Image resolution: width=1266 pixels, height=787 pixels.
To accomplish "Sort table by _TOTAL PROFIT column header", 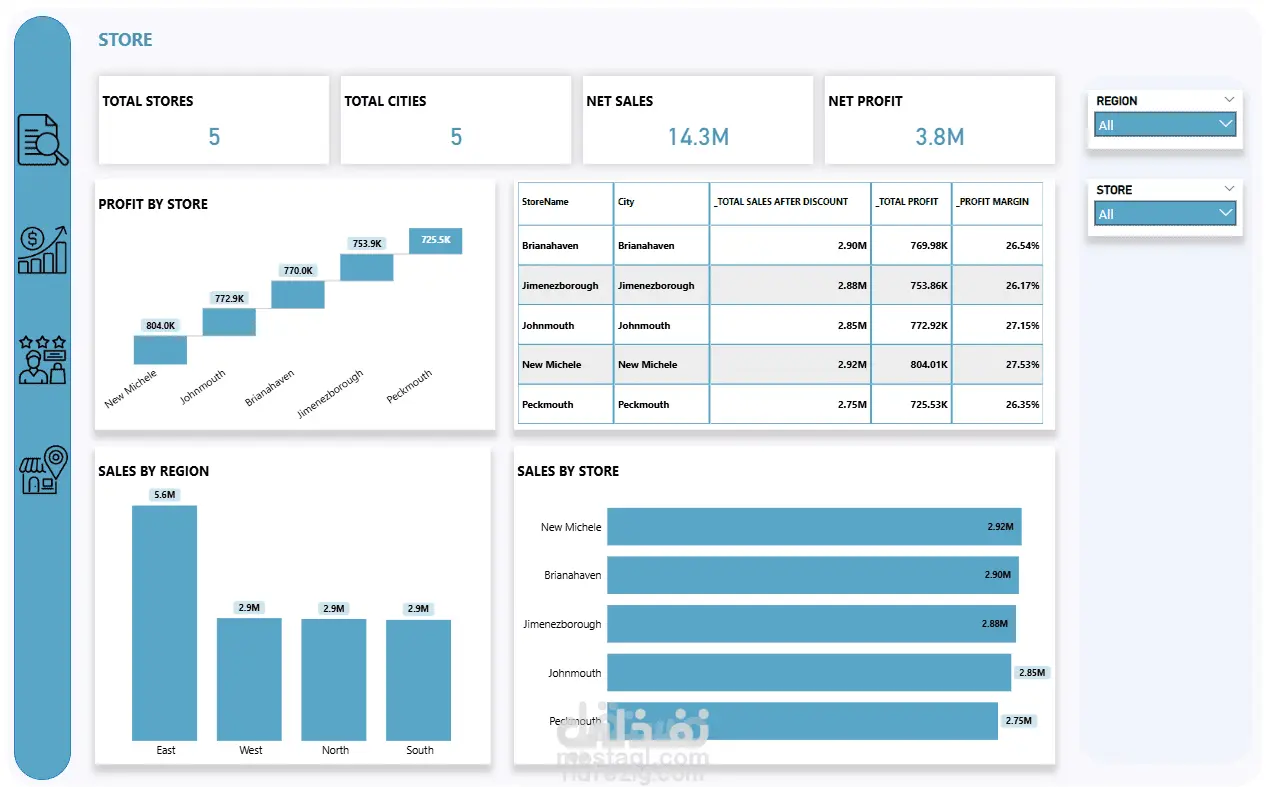I will [x=911, y=203].
